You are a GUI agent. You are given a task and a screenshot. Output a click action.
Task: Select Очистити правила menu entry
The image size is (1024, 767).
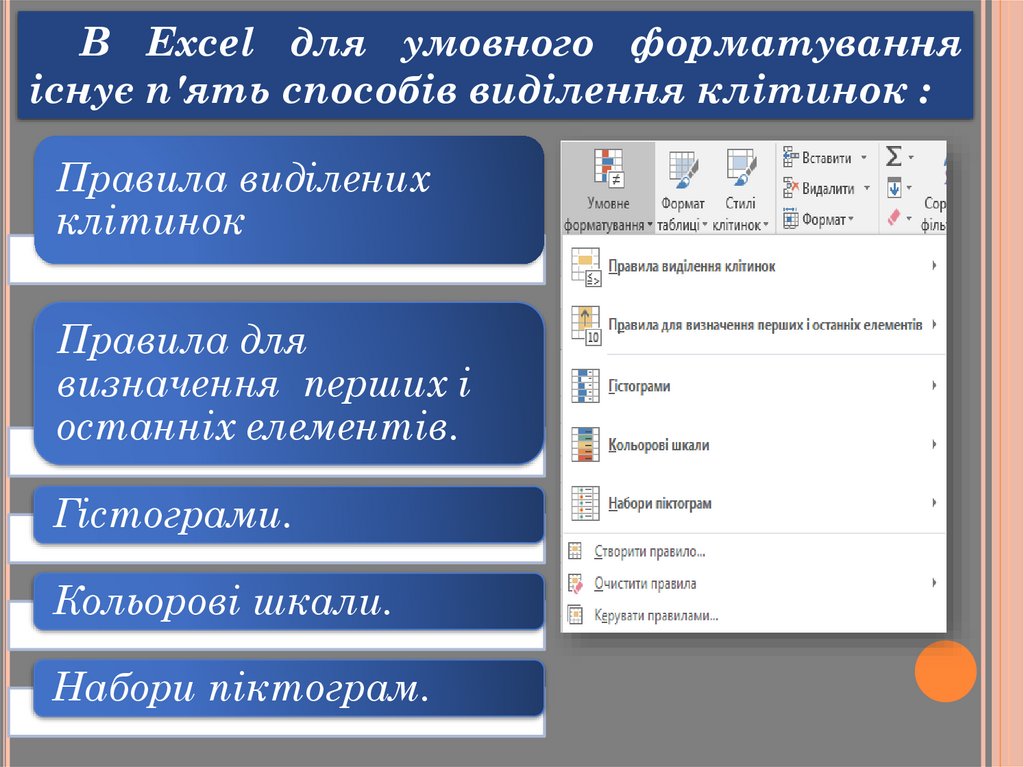[754, 583]
